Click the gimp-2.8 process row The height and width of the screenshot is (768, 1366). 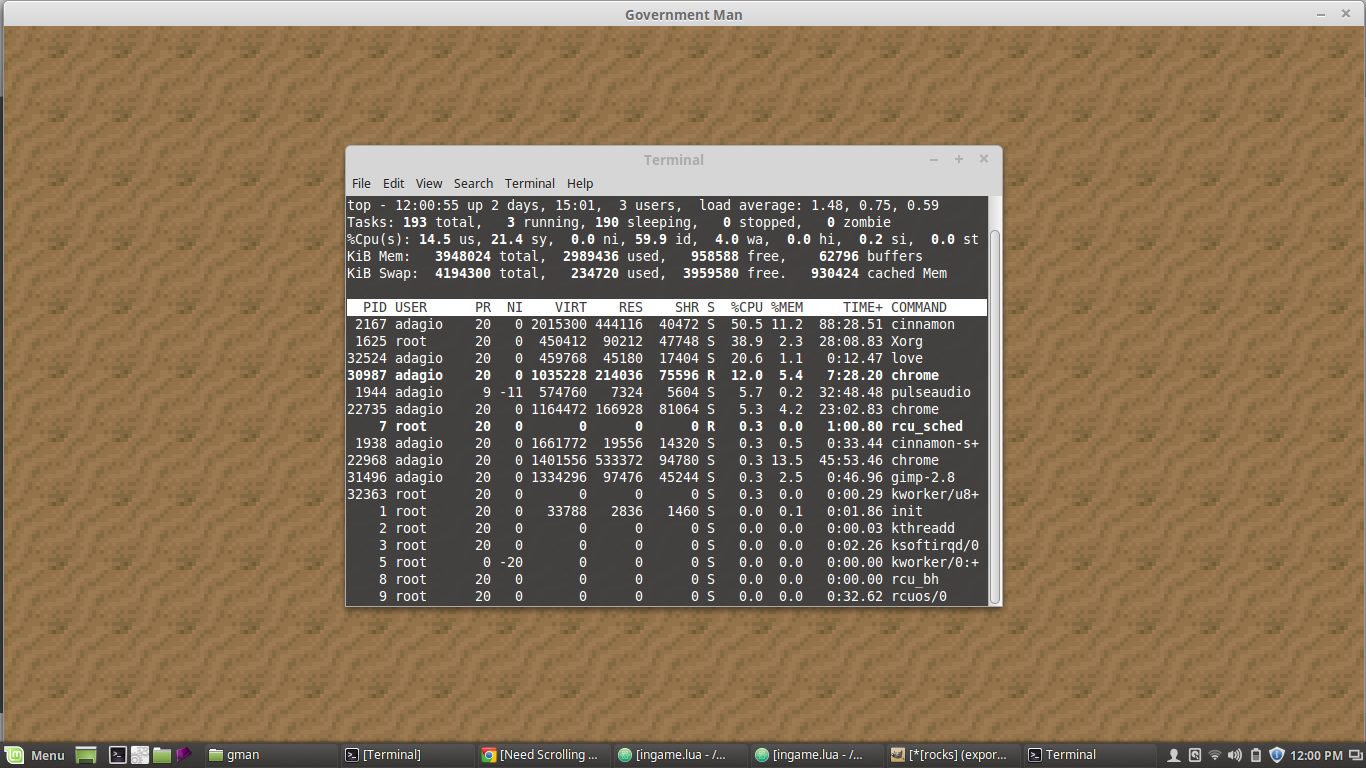tap(667, 477)
